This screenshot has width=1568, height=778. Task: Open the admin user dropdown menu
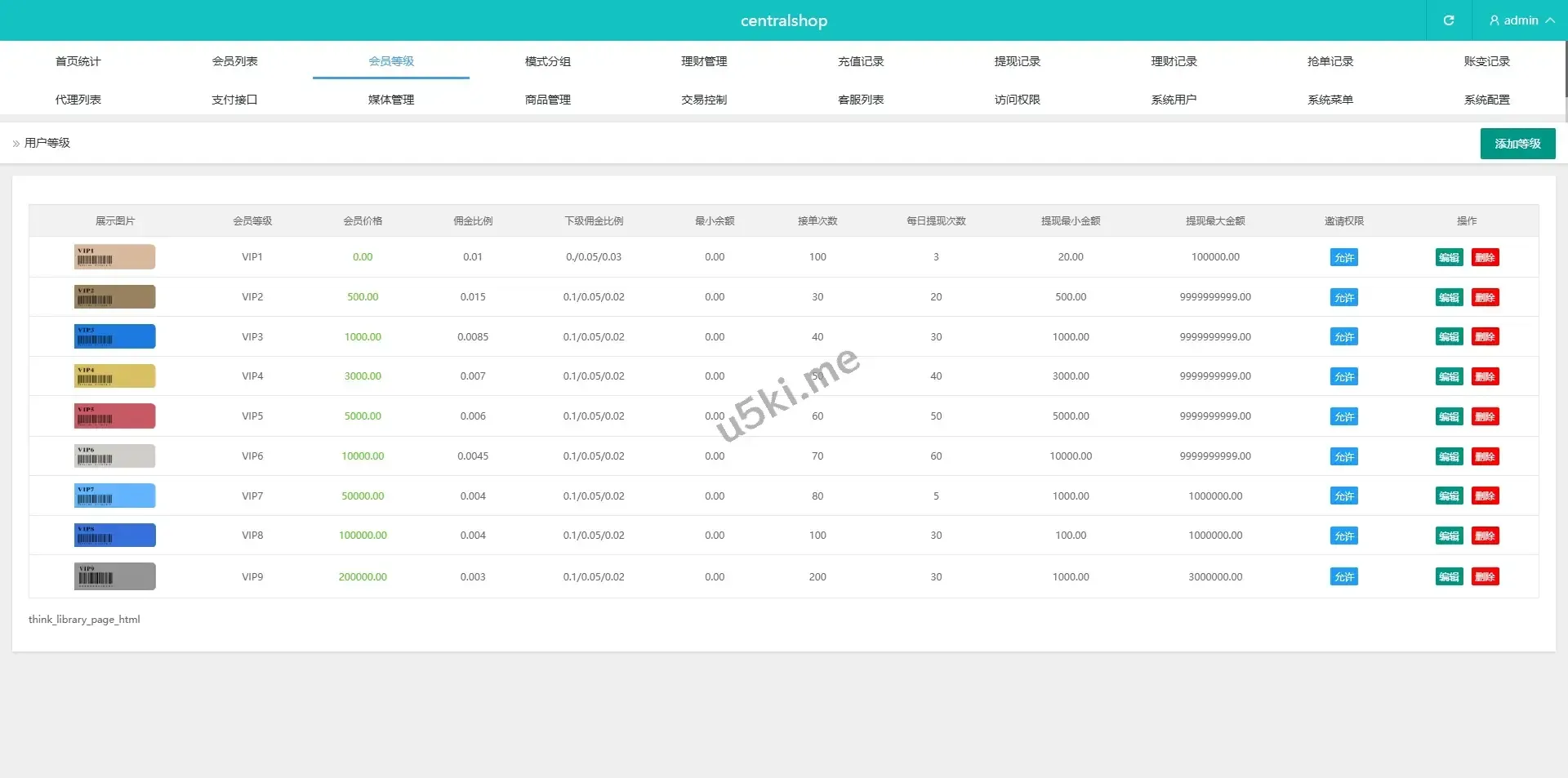(x=1521, y=20)
